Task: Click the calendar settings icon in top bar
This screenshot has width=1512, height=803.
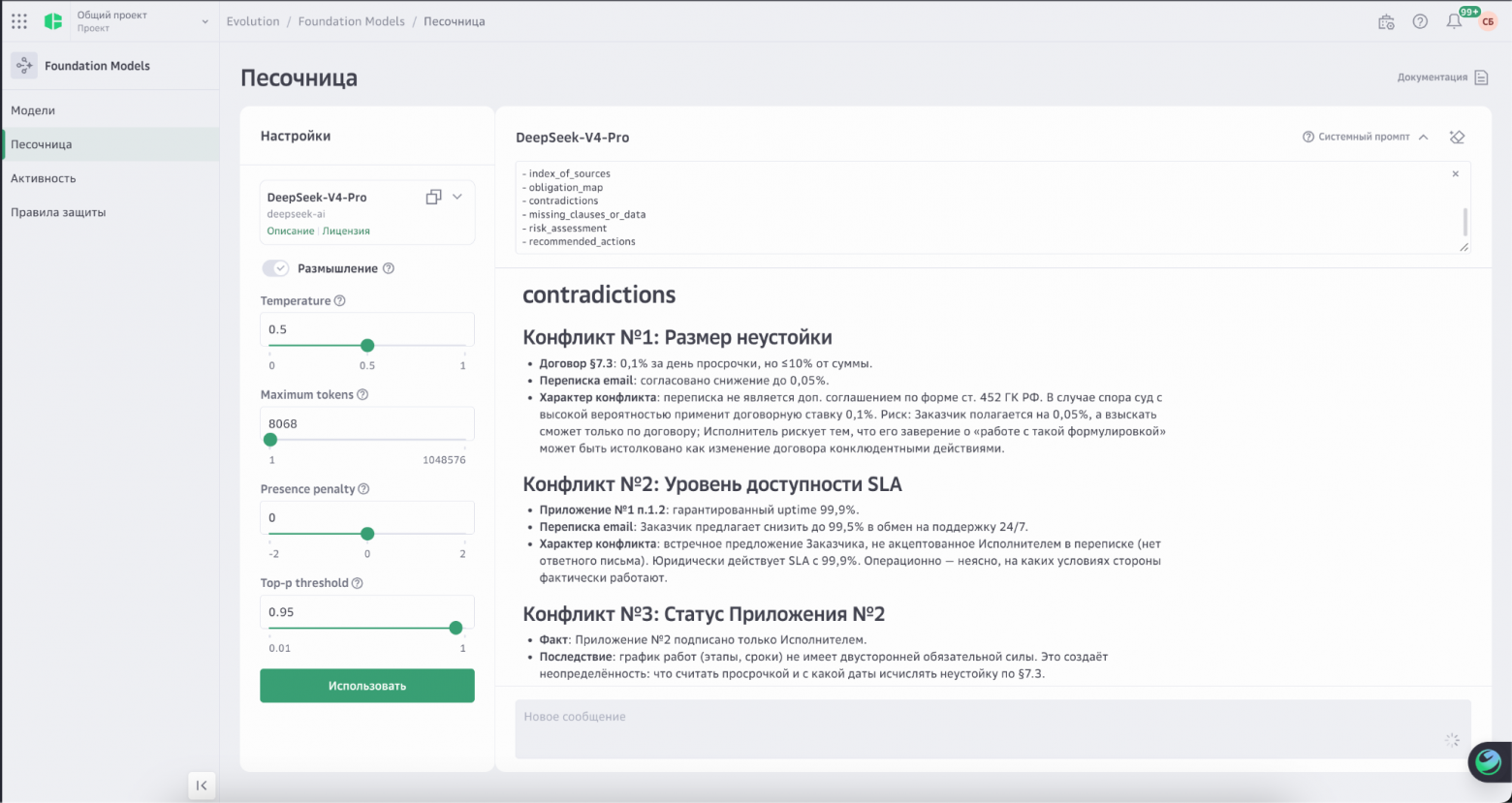Action: coord(1386,21)
